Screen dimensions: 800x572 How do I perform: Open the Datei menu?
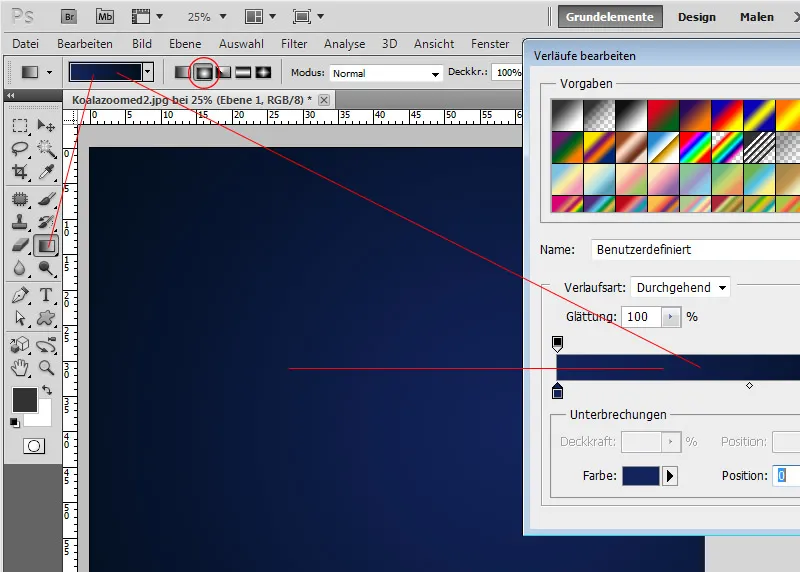26,44
